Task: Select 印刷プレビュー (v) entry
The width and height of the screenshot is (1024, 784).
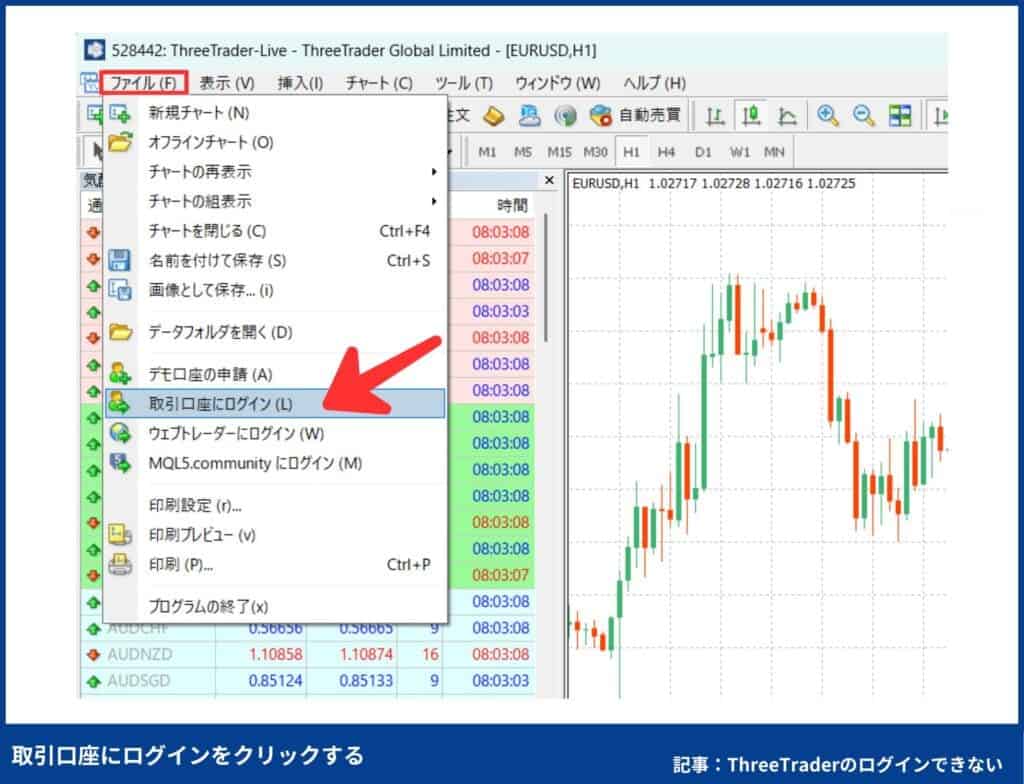Action: coord(275,535)
